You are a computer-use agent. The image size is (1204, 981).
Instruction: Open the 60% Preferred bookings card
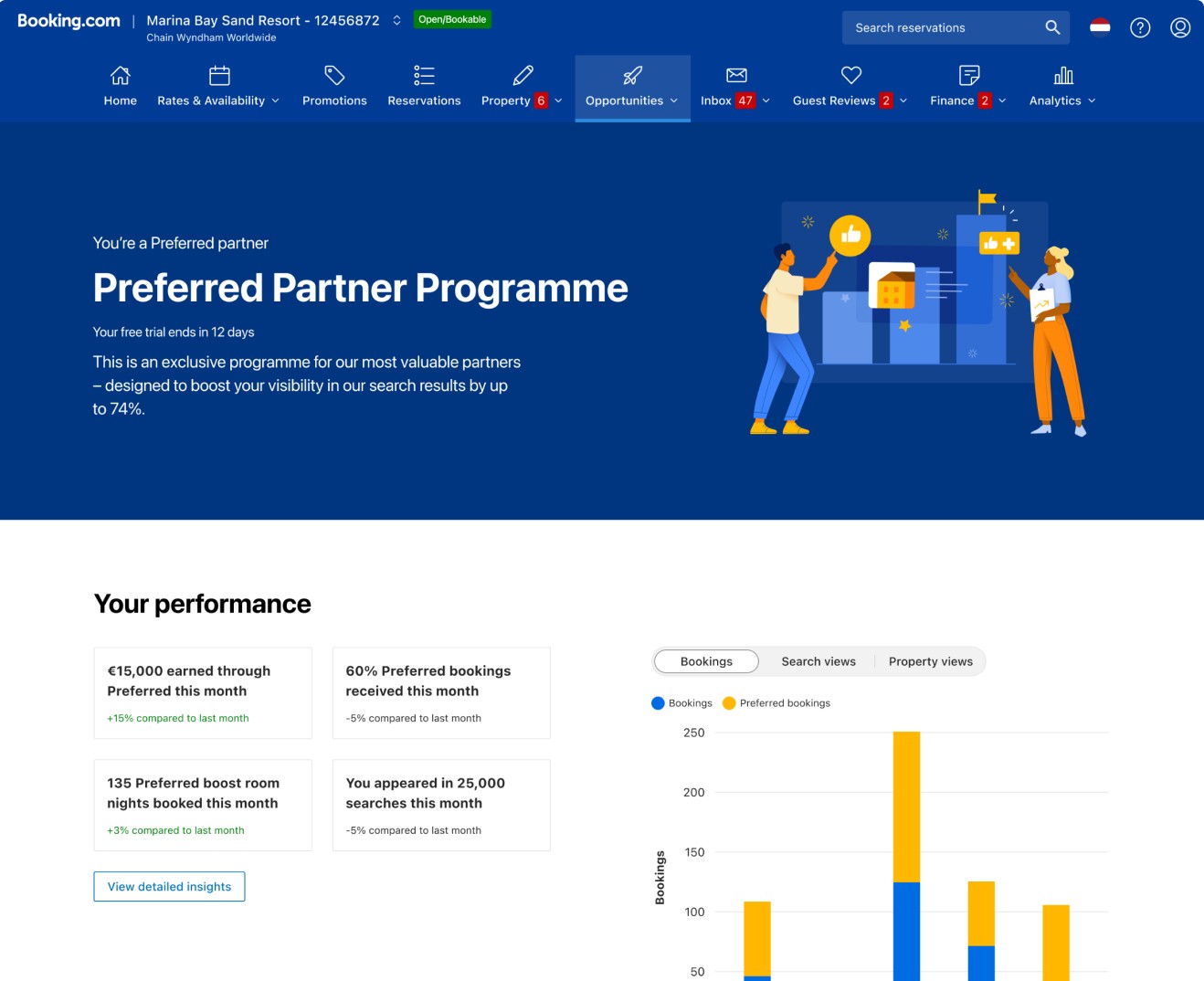coord(441,693)
